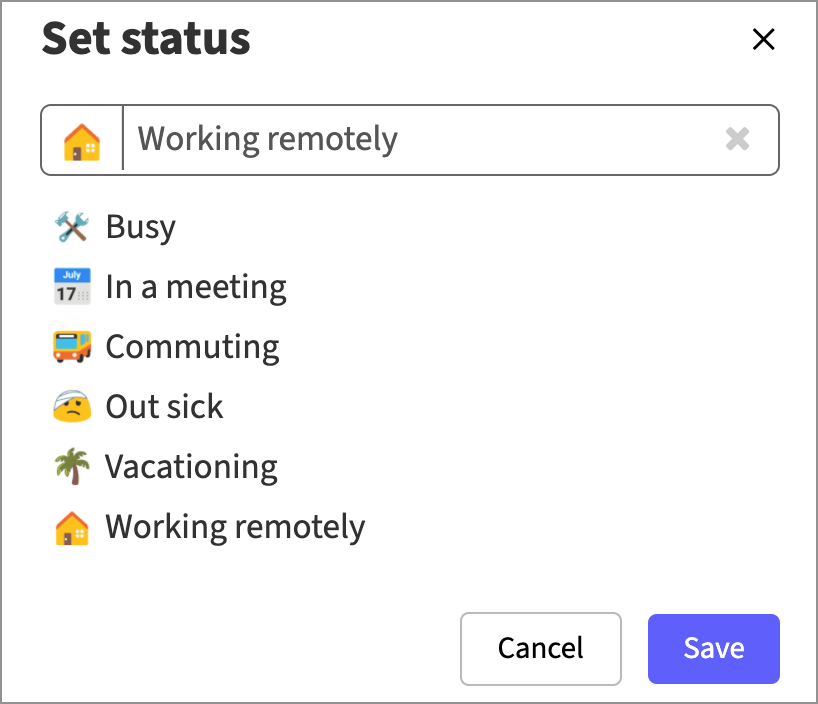Open the emoji picker house button

[82, 141]
